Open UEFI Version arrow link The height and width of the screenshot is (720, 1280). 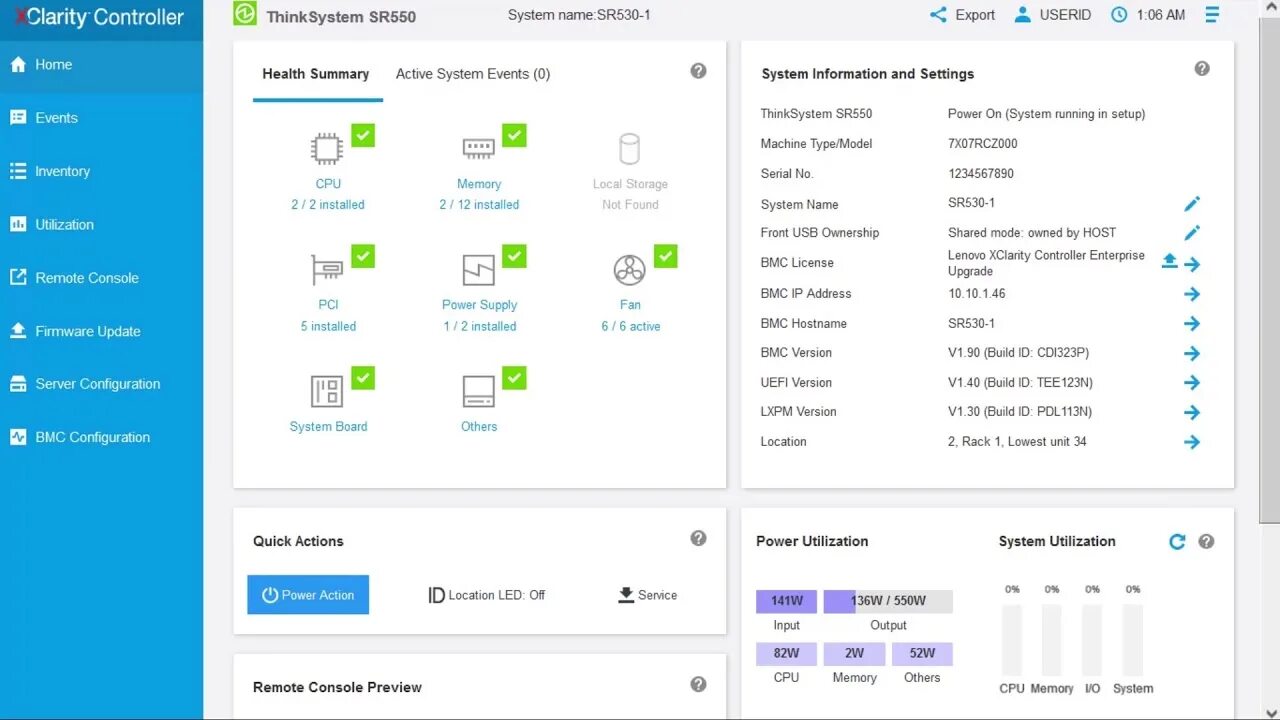tap(1192, 383)
